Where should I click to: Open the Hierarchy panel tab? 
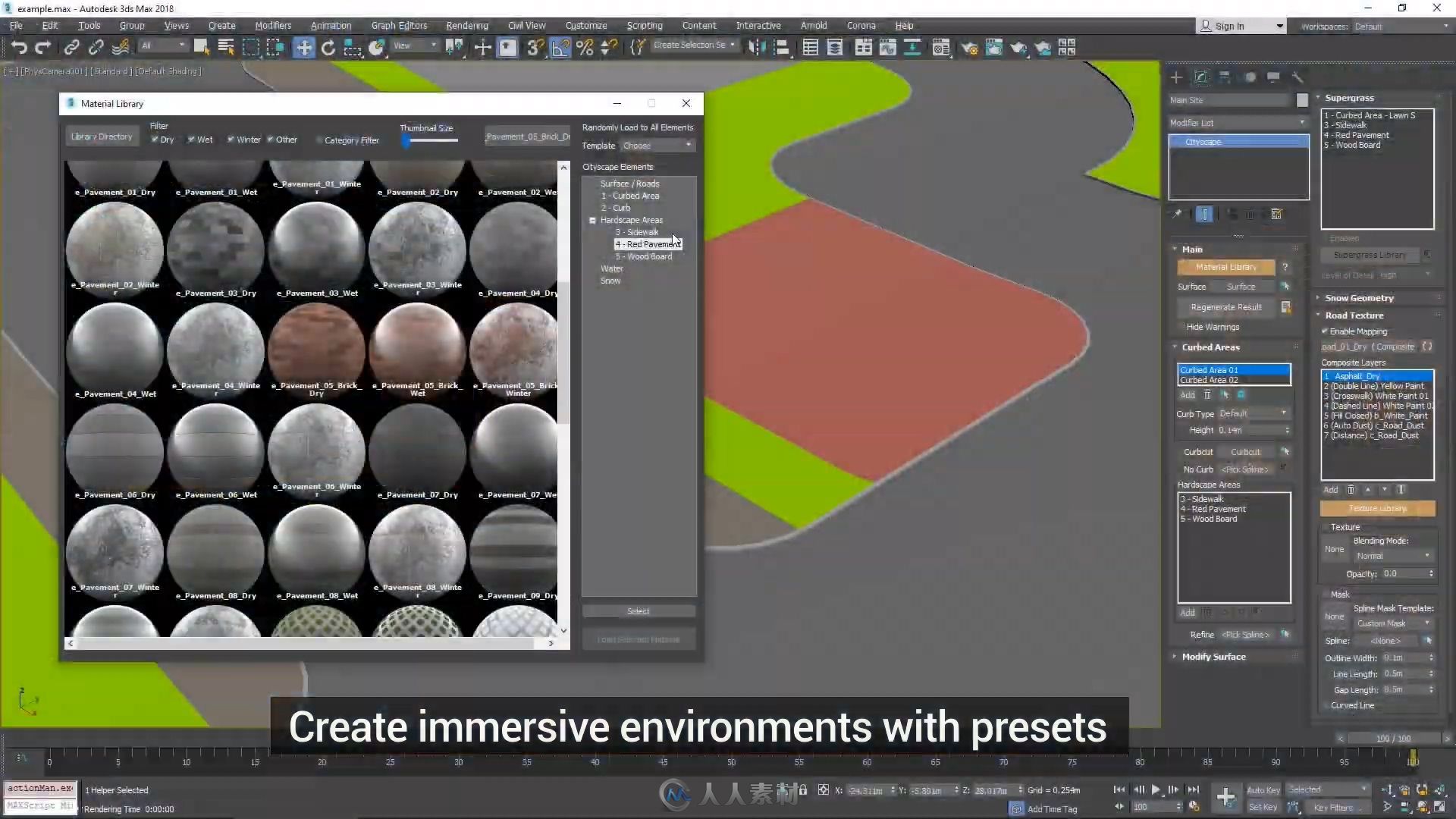1225,77
